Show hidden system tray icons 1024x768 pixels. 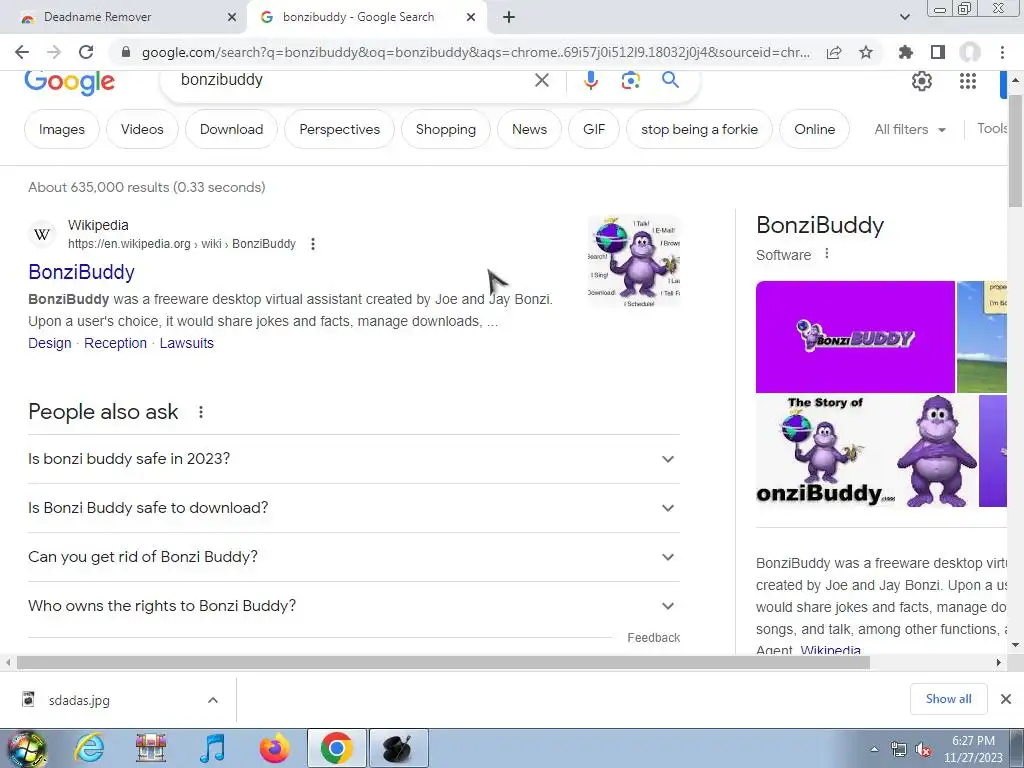[x=874, y=750]
